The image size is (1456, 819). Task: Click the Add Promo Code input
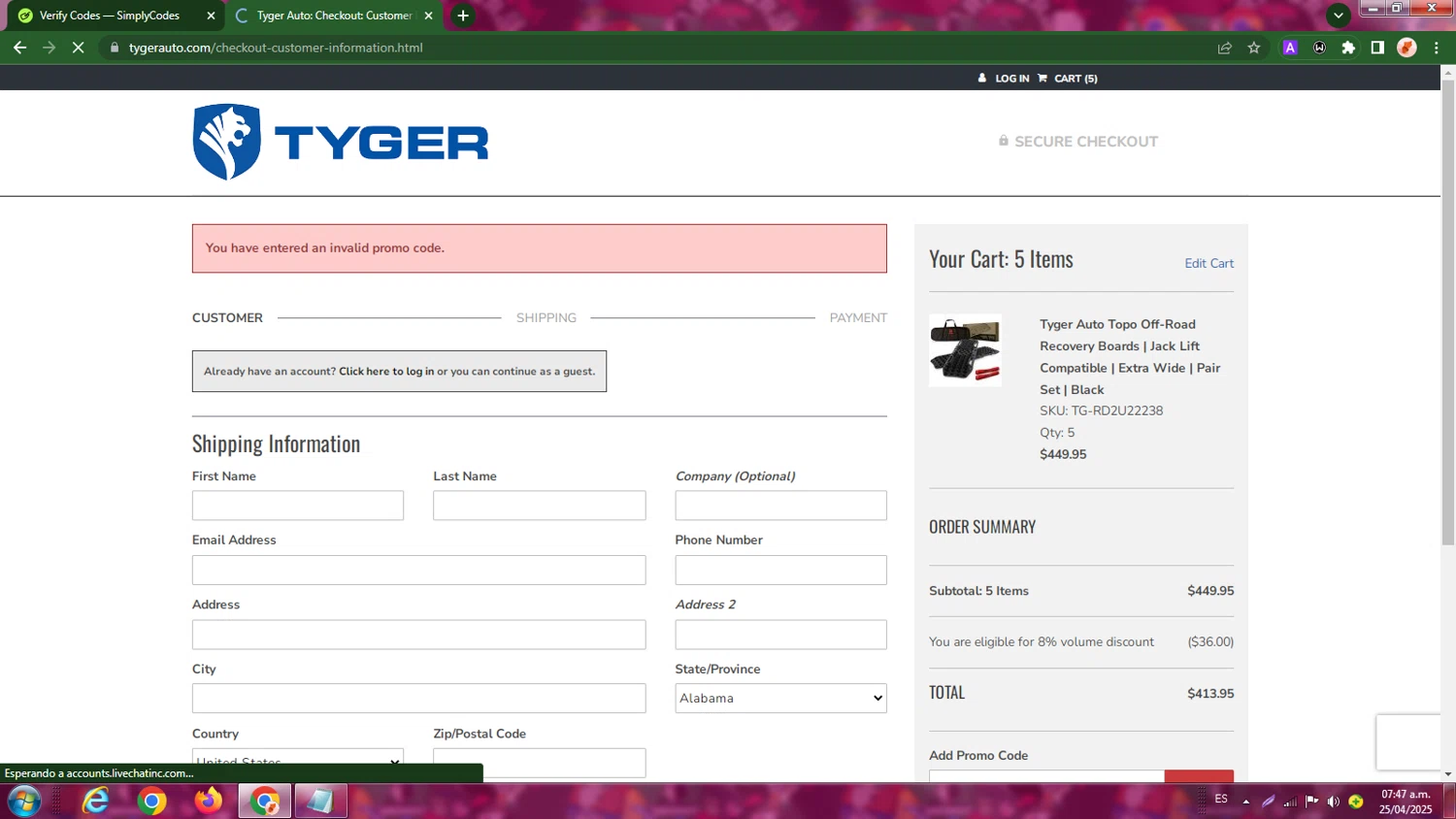click(x=1046, y=776)
